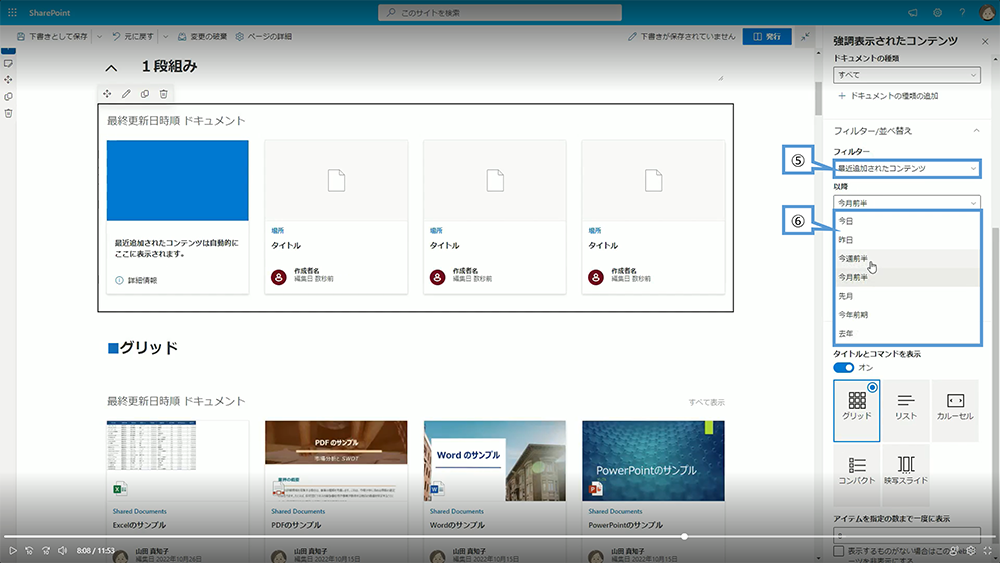This screenshot has height=563, width=1000.
Task: Open the ドキュメントの種類 すべて dropdown
Action: click(906, 75)
